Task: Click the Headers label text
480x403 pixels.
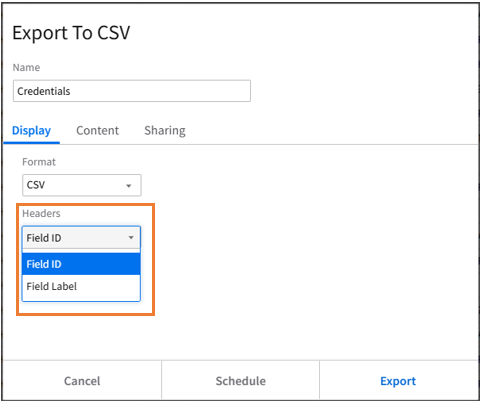Action: pyautogui.click(x=41, y=213)
